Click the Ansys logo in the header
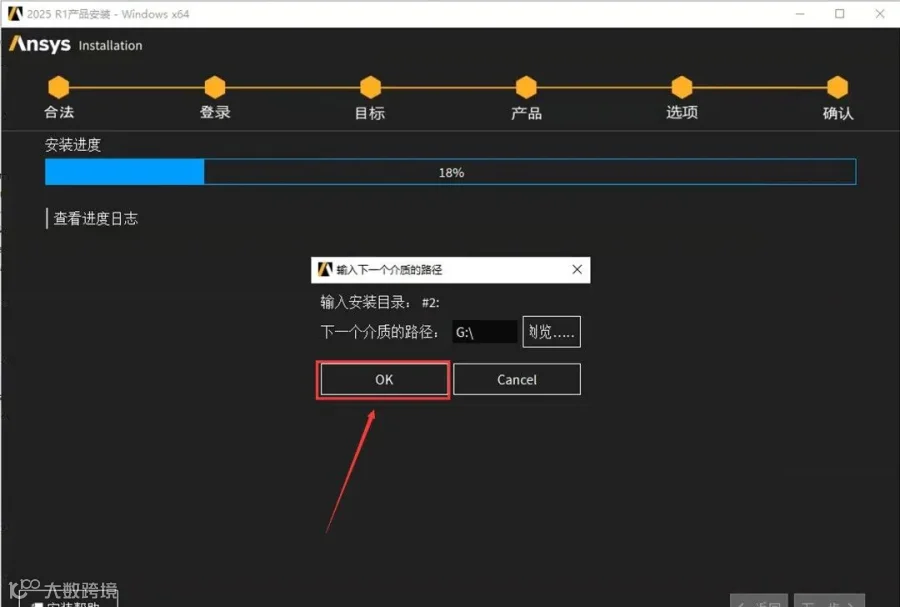900x607 pixels. coord(40,44)
